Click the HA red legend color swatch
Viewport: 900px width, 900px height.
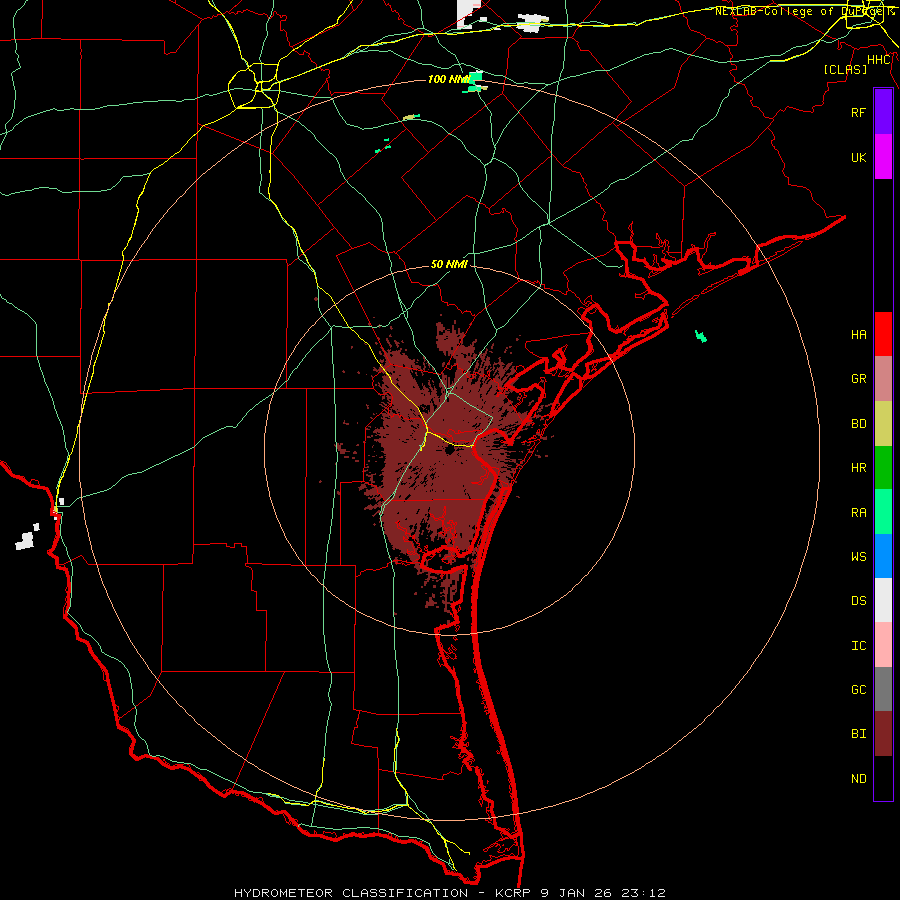pos(883,334)
